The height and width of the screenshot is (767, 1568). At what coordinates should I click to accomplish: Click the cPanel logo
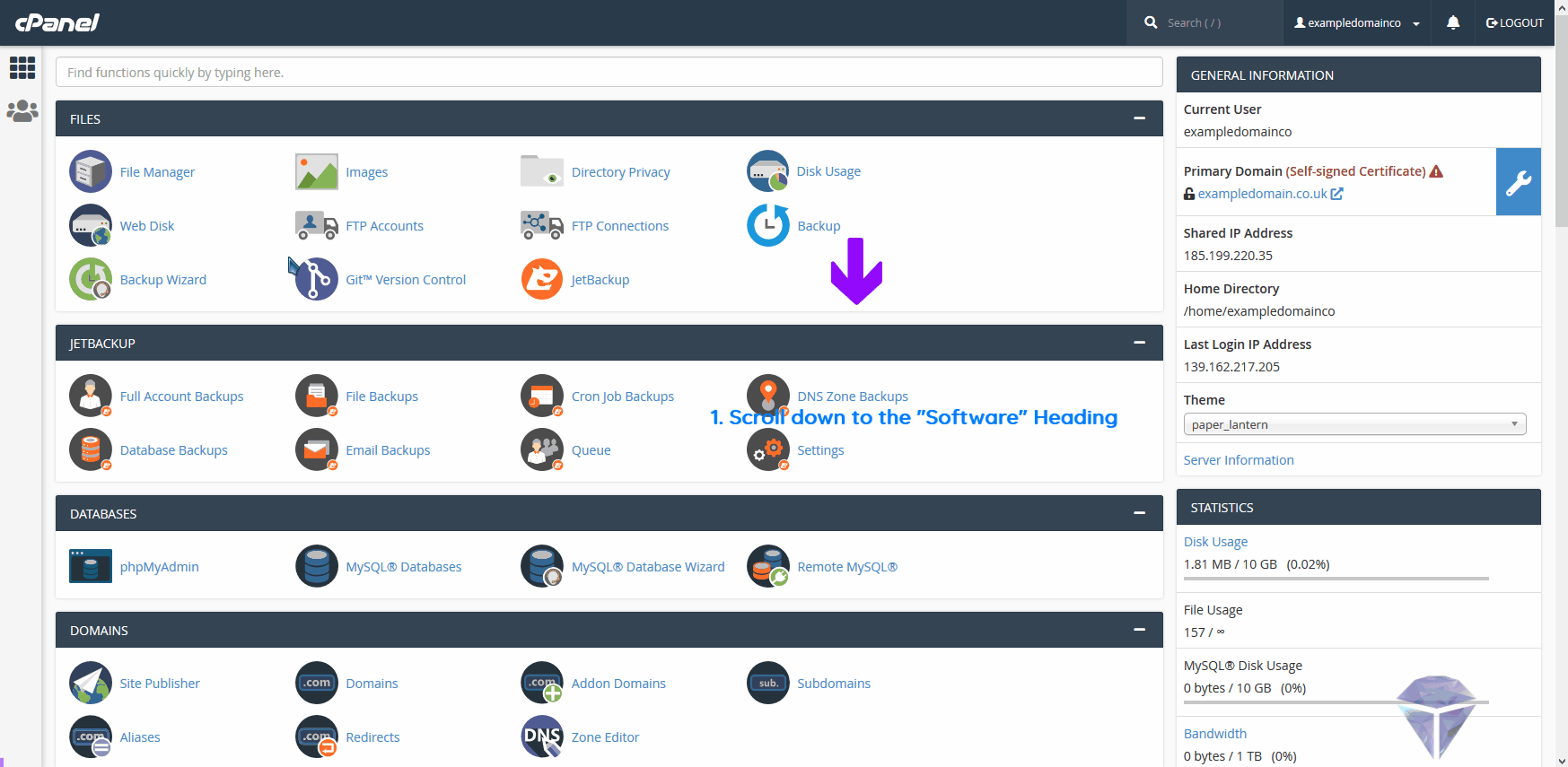point(57,22)
